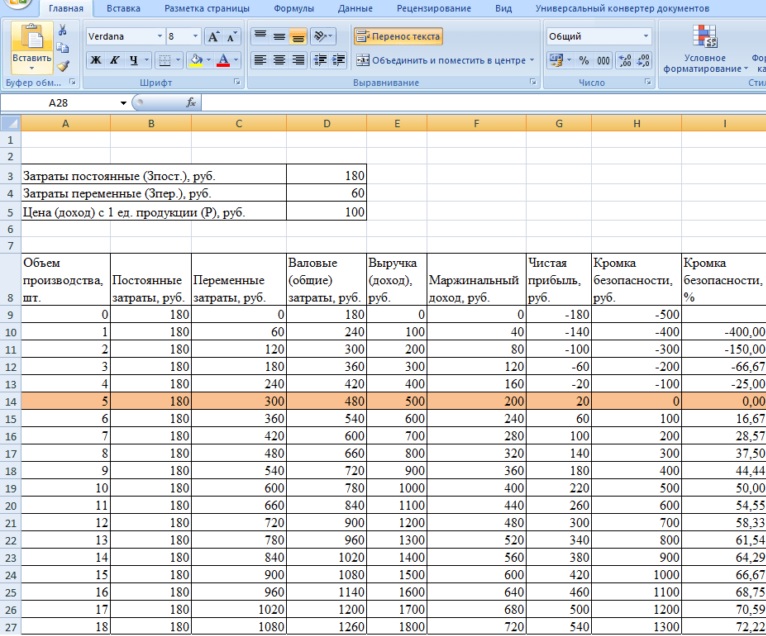766x636 pixels.
Task: Open Универсальный конвертер документов tab
Action: coord(622,8)
